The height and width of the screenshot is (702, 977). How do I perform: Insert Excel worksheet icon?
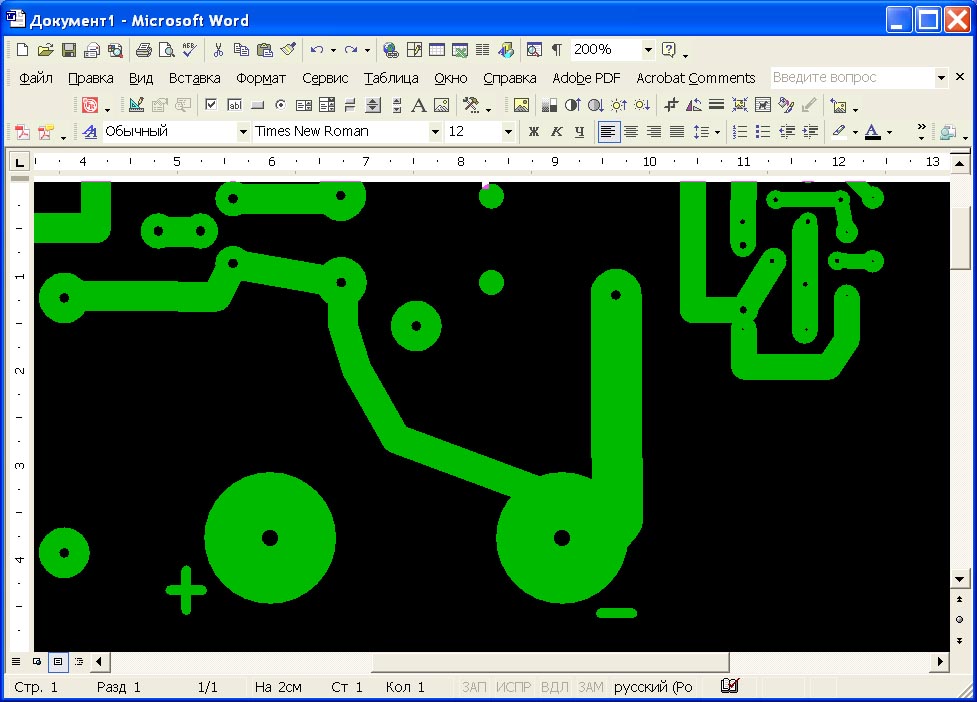tap(460, 50)
